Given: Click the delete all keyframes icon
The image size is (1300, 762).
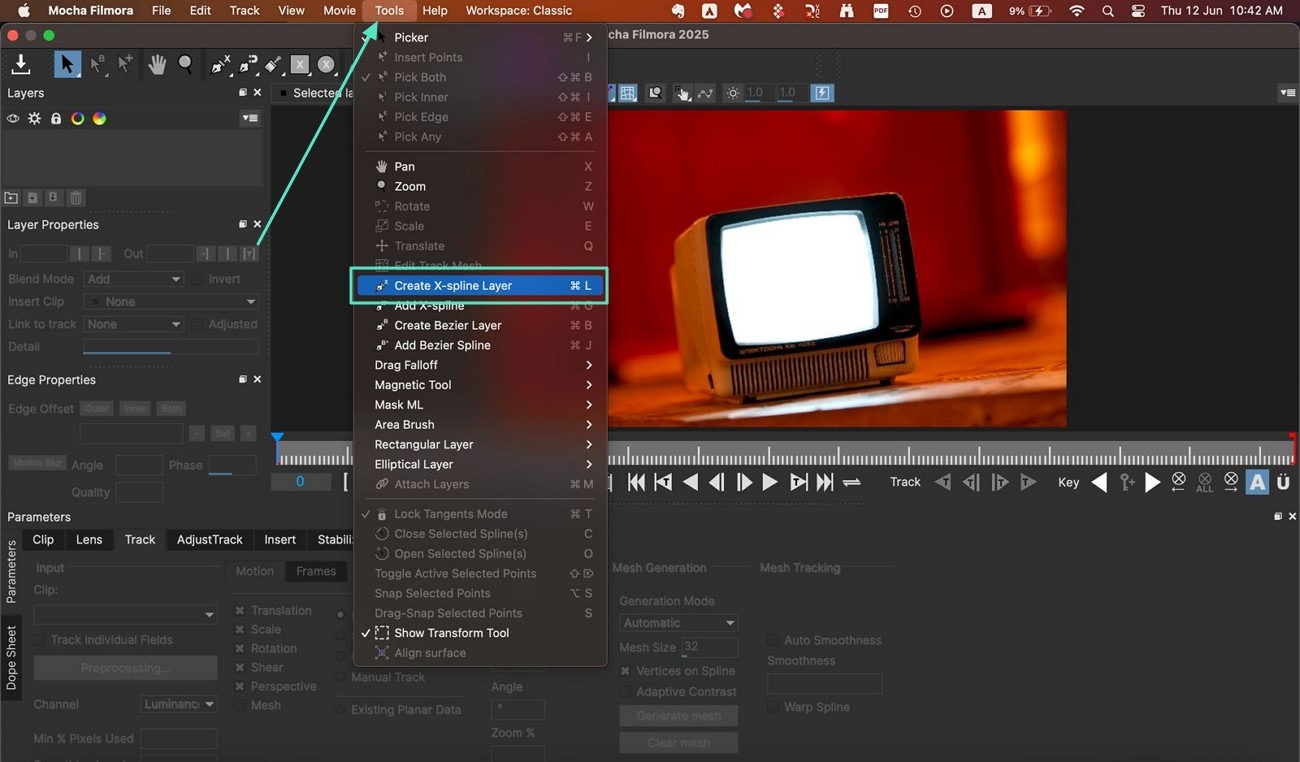Looking at the screenshot, I should (x=1205, y=482).
